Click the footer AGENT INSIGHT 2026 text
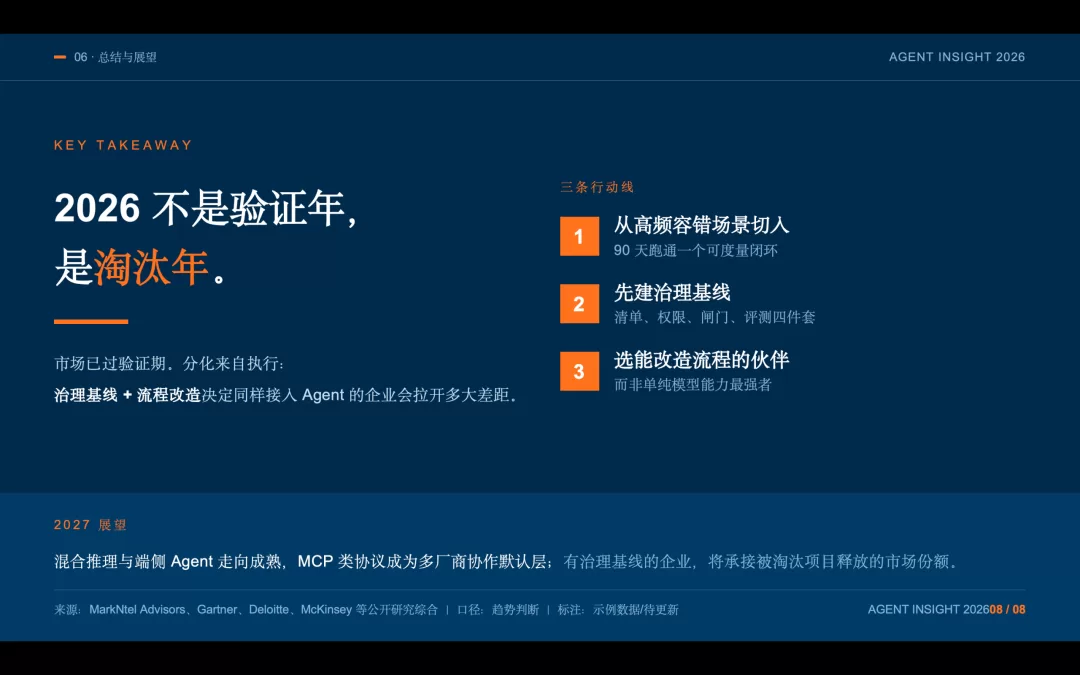 click(x=928, y=610)
